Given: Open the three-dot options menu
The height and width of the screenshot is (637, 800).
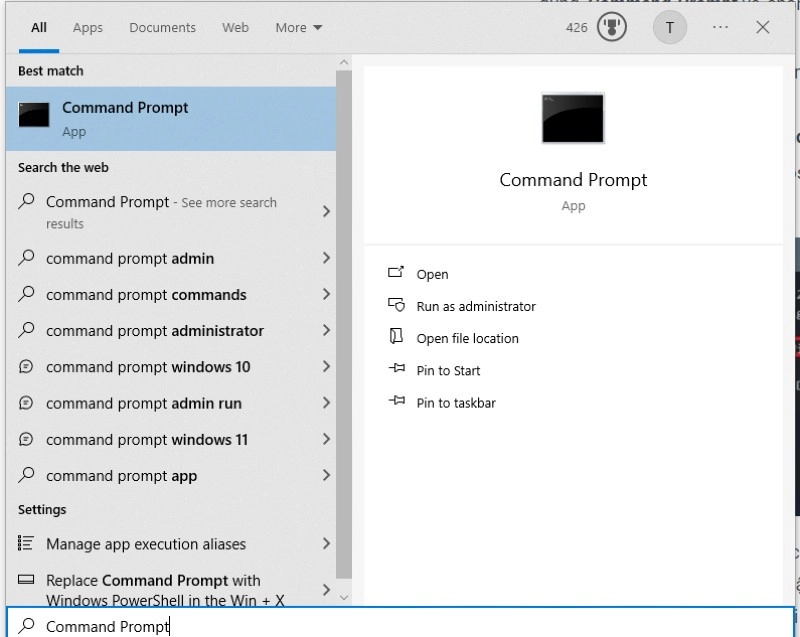Looking at the screenshot, I should click(x=720, y=27).
